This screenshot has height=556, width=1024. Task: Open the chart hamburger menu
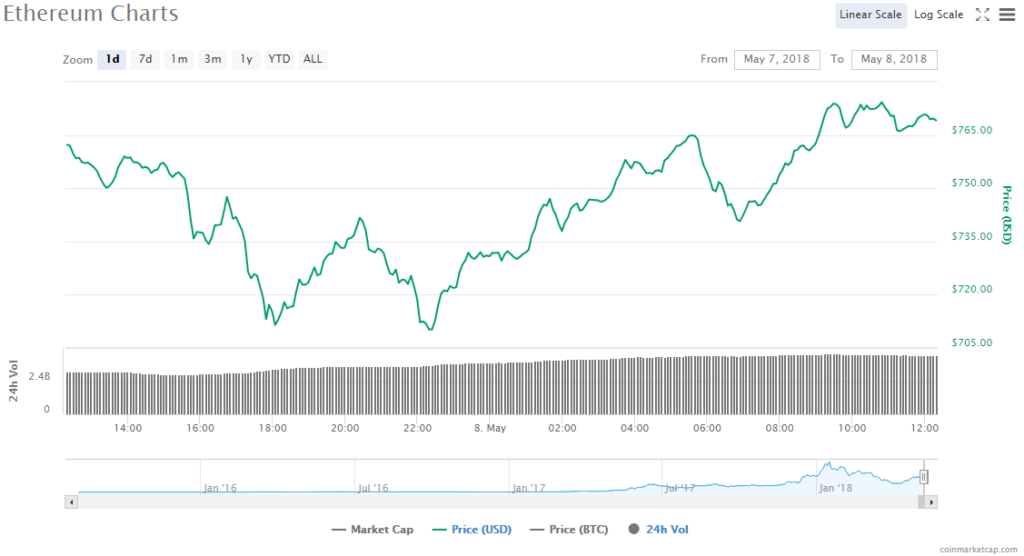tap(1006, 14)
